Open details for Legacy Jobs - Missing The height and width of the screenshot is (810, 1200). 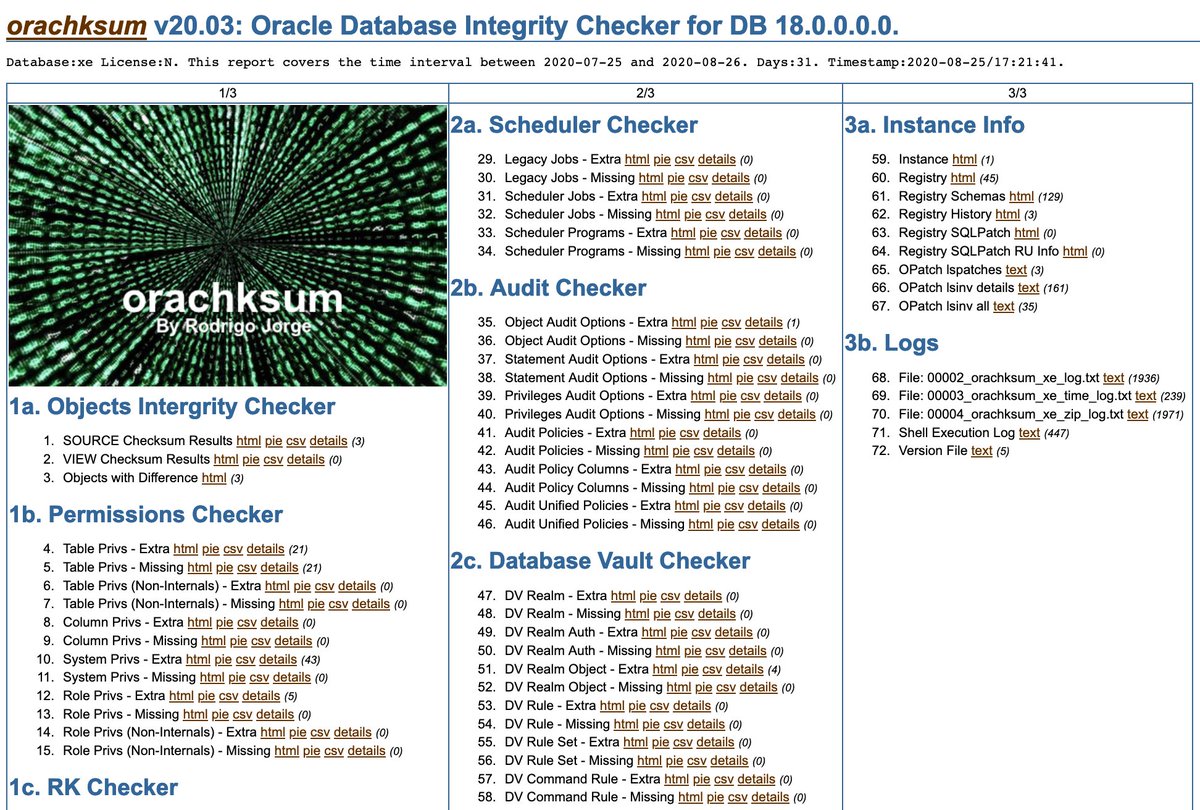[731, 177]
